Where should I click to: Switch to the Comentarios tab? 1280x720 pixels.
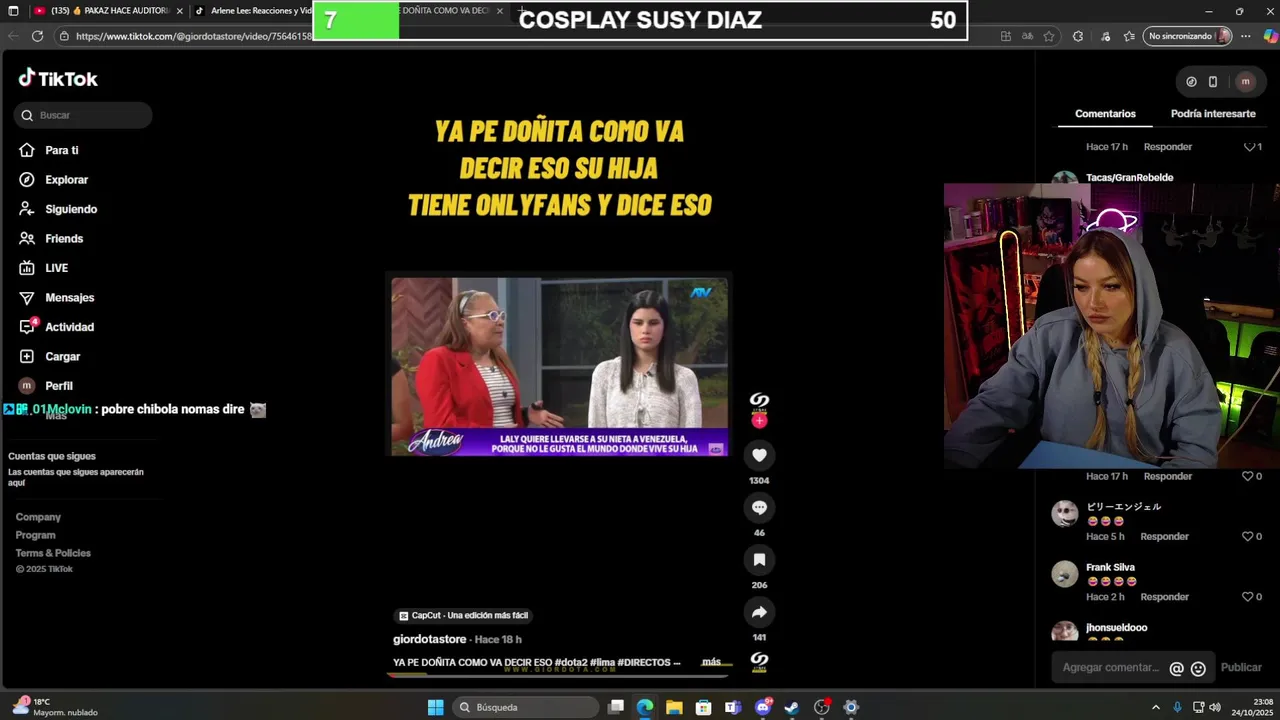click(1105, 114)
